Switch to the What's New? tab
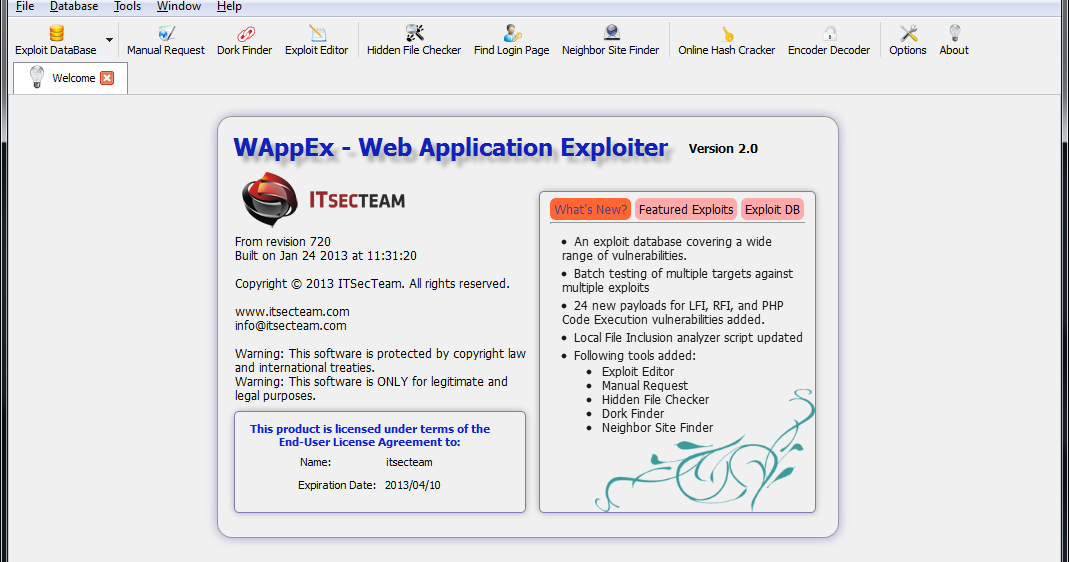 coord(590,209)
